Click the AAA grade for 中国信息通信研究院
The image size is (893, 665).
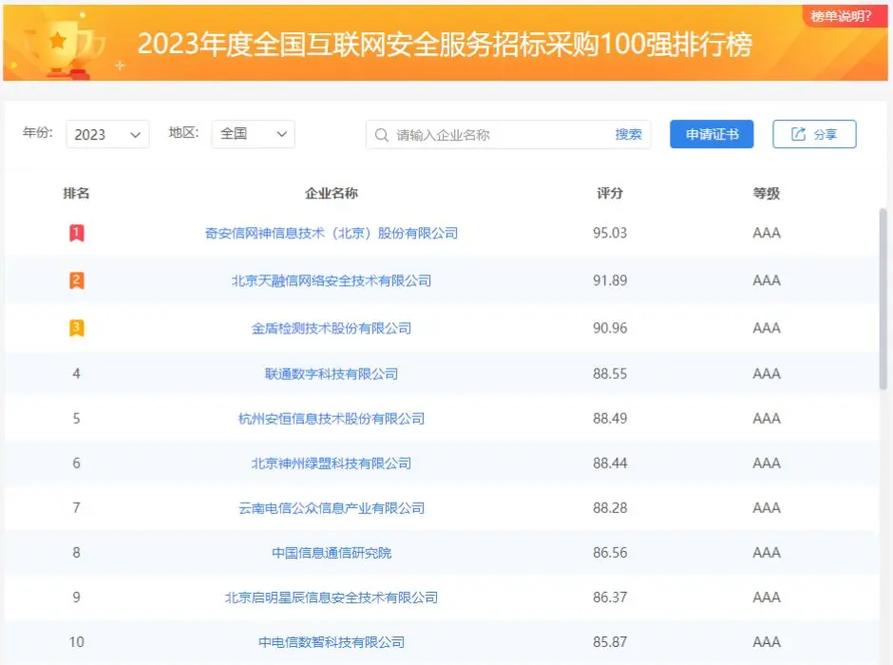(x=767, y=553)
